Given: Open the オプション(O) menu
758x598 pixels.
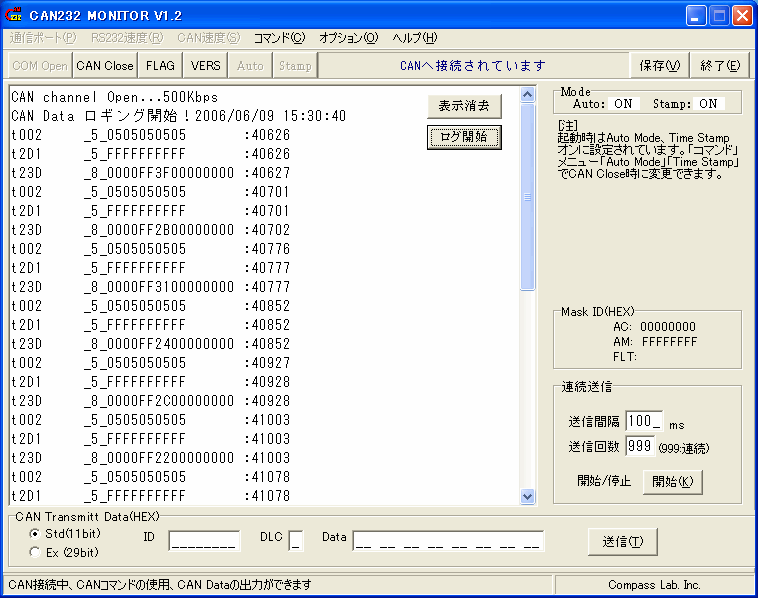Looking at the screenshot, I should [x=348, y=38].
